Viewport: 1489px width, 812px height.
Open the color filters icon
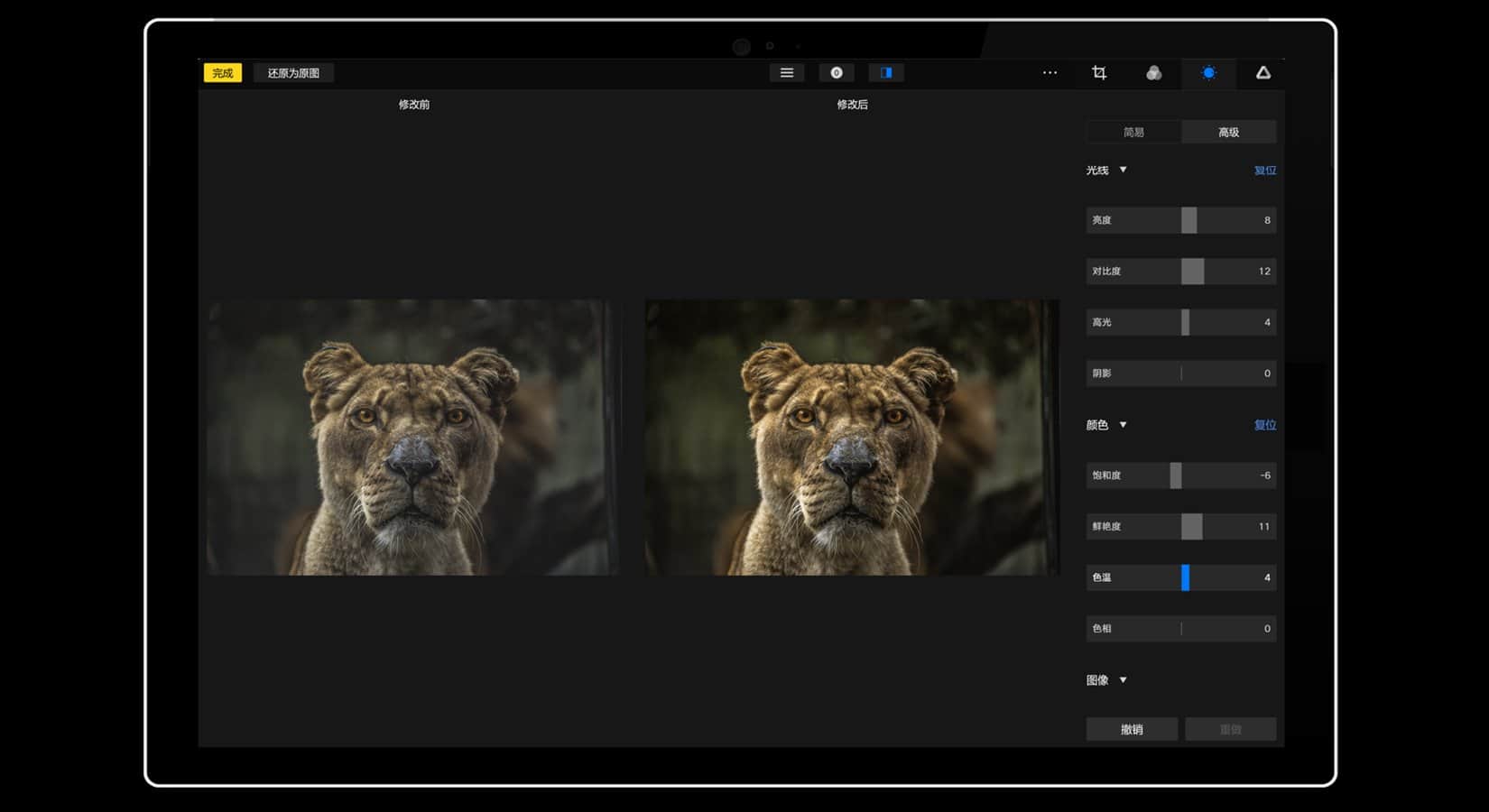click(1153, 73)
